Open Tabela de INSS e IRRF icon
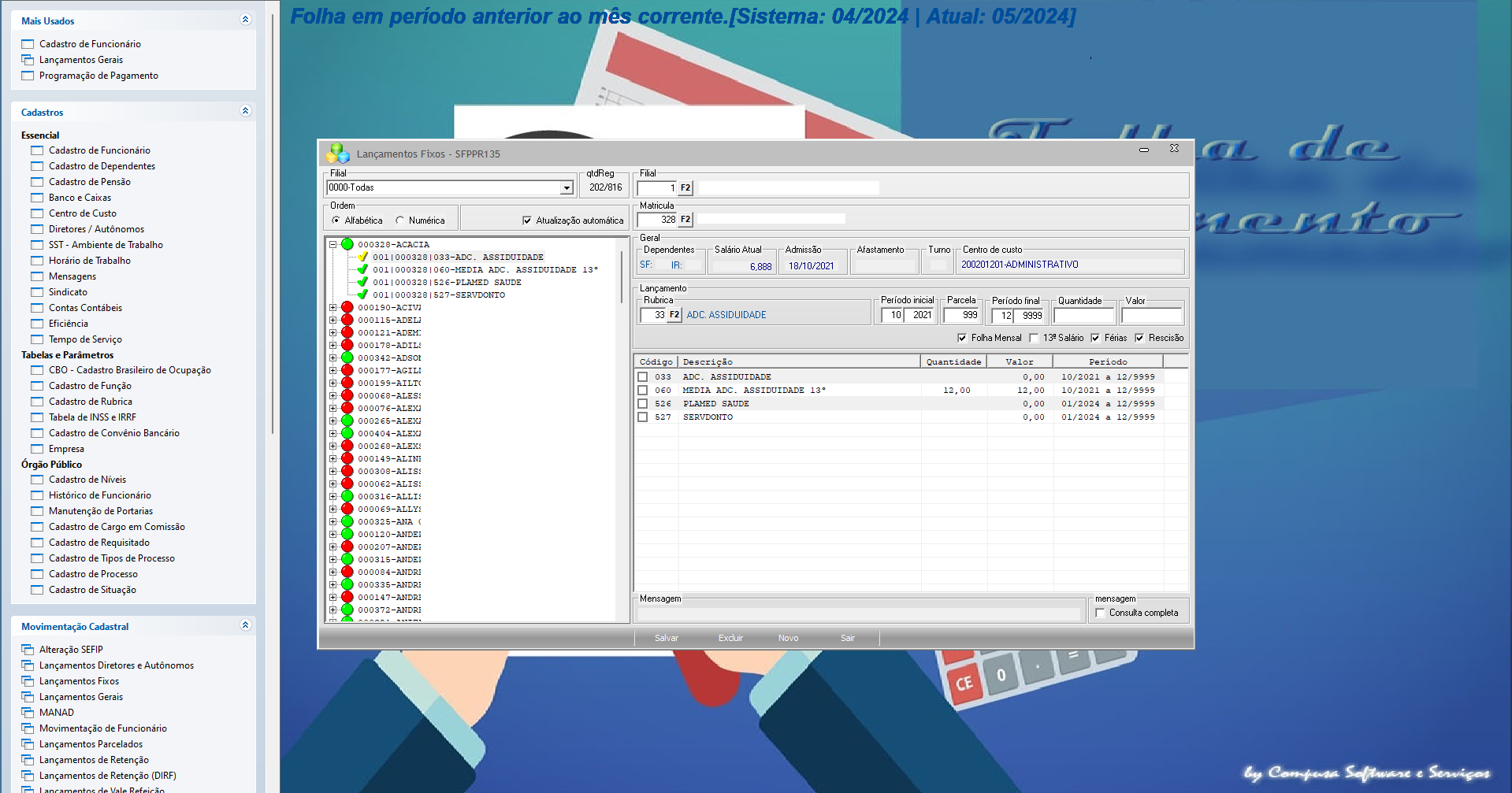Screen dimensions: 1512x793 click(37, 417)
